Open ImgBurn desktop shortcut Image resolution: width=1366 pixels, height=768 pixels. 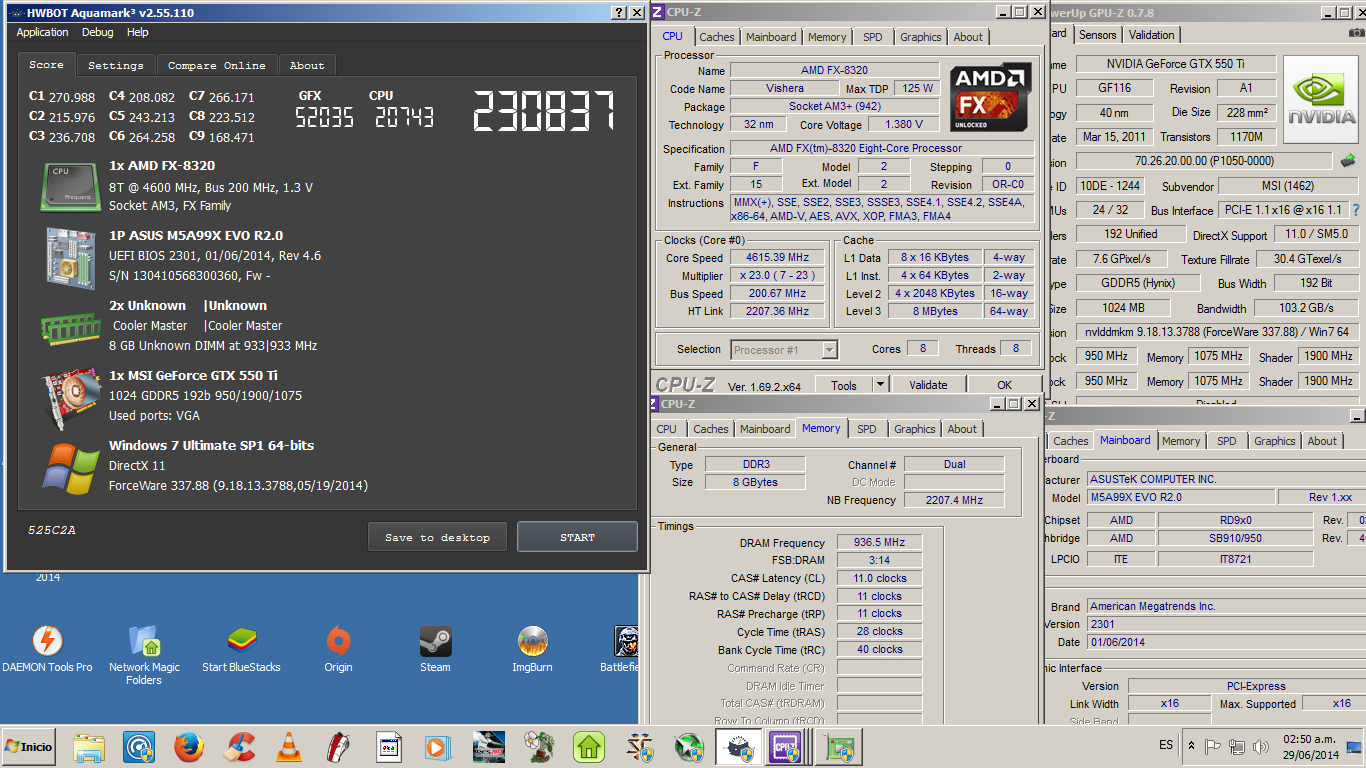[532, 649]
